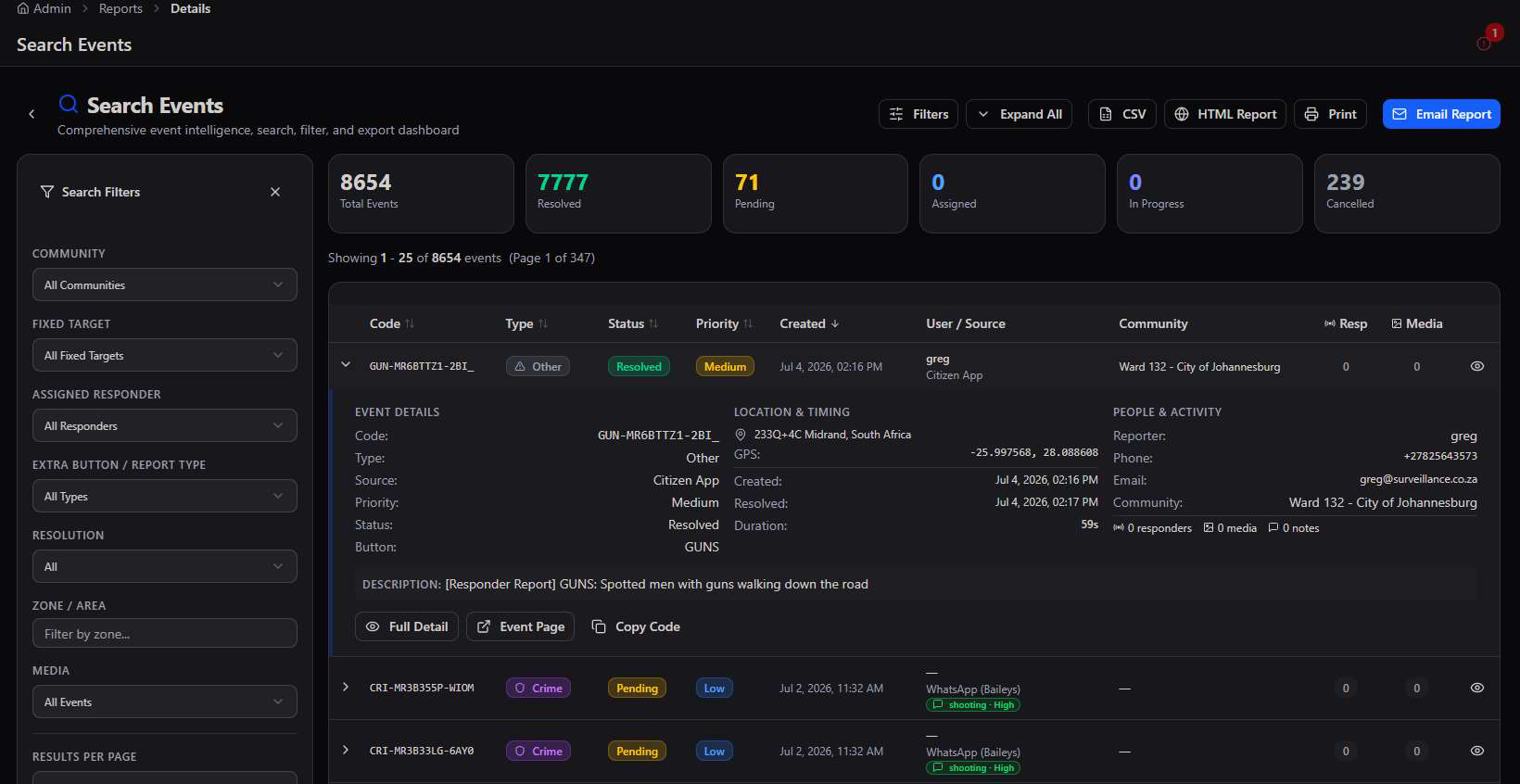Click the 0 notes indicator

(x=1294, y=528)
